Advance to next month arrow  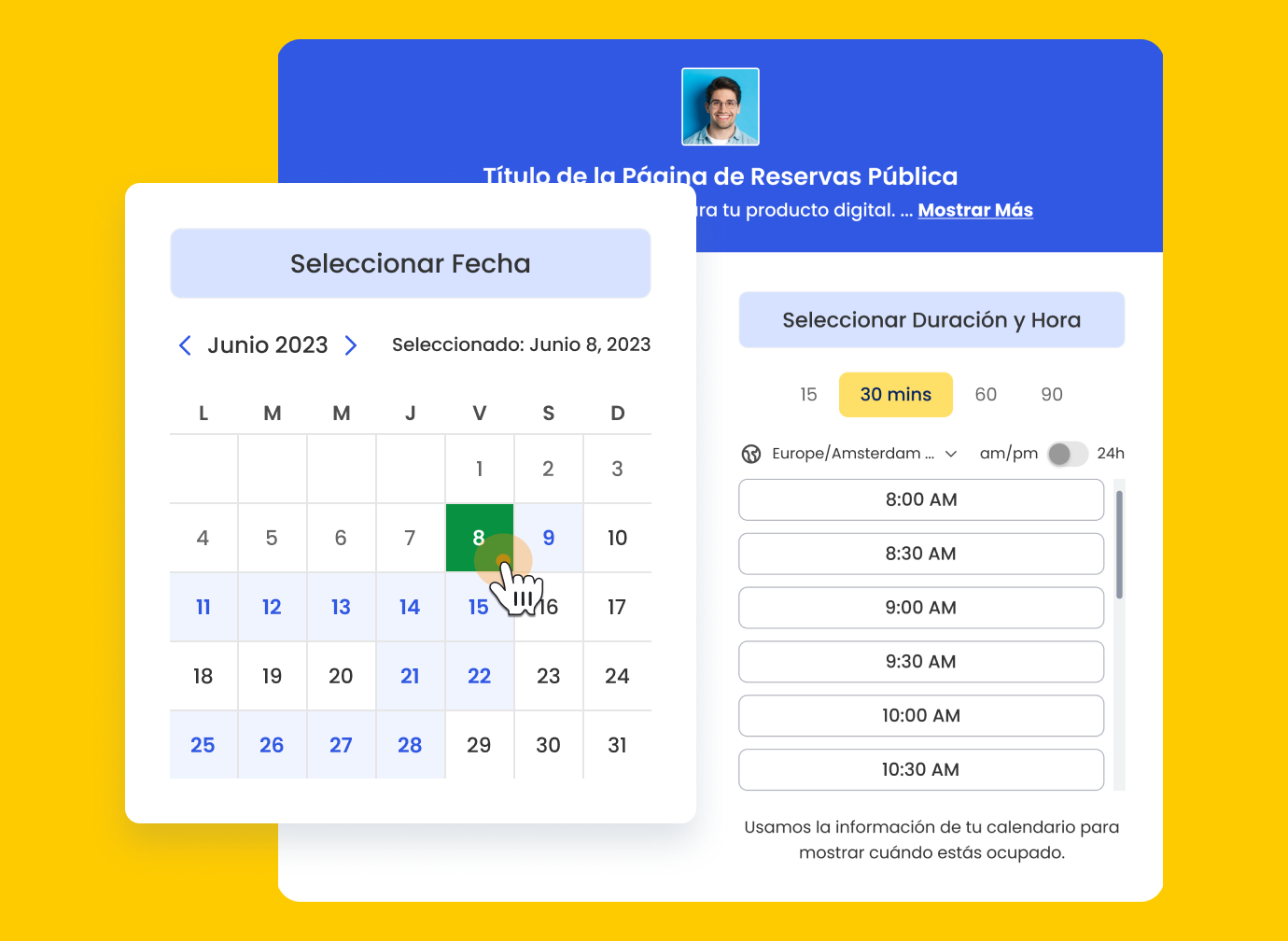pos(351,345)
